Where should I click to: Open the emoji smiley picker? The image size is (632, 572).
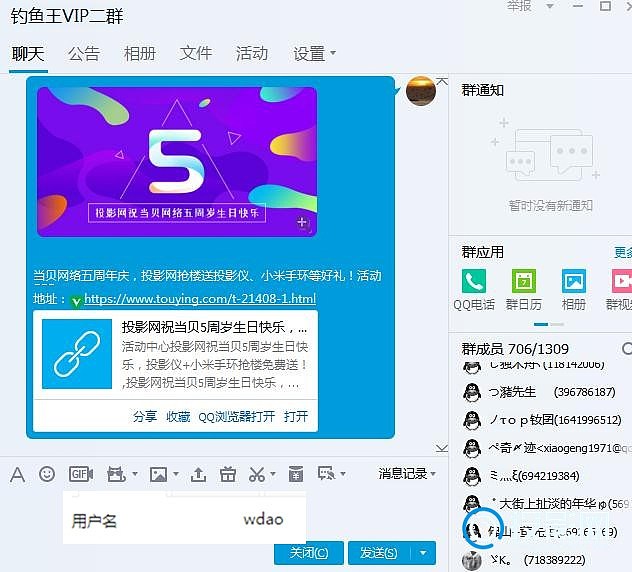tap(47, 474)
